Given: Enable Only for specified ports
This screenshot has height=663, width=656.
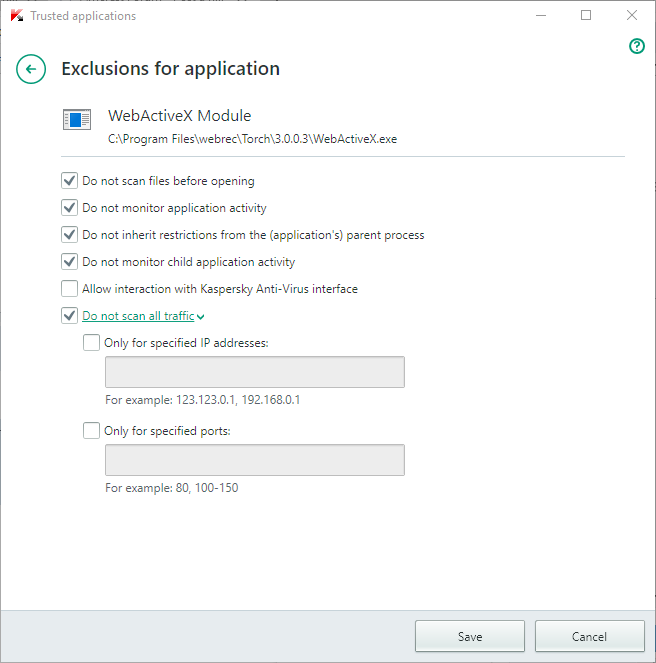Looking at the screenshot, I should tap(91, 430).
